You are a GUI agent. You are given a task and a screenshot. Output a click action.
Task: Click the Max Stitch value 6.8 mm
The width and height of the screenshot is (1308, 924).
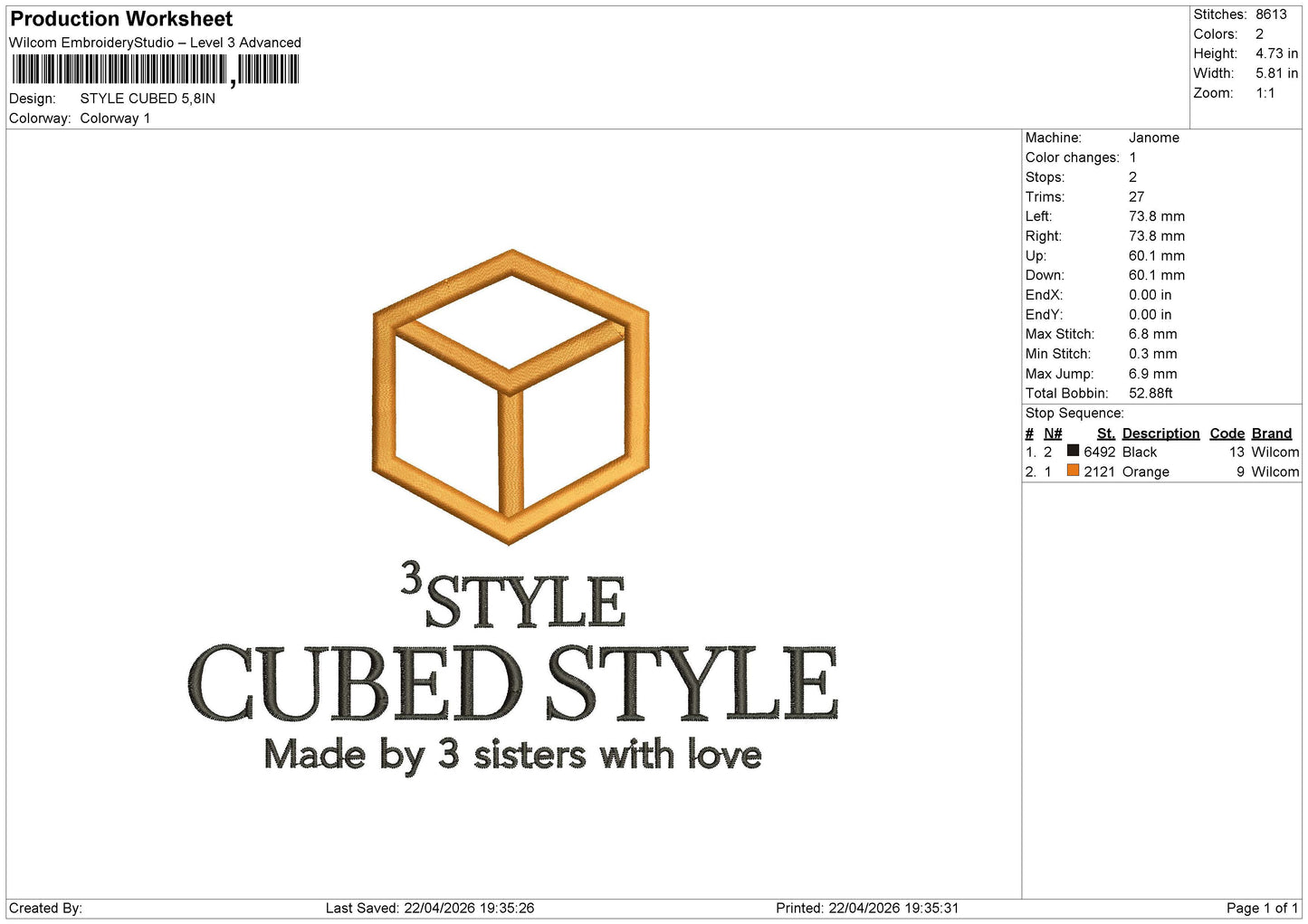coord(1152,334)
